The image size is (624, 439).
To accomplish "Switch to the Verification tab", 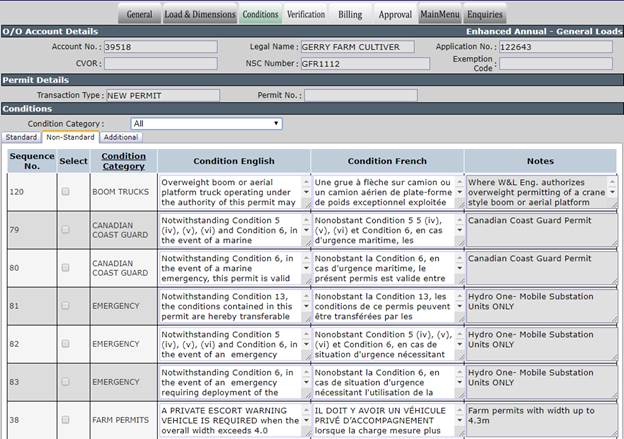I will 306,14.
